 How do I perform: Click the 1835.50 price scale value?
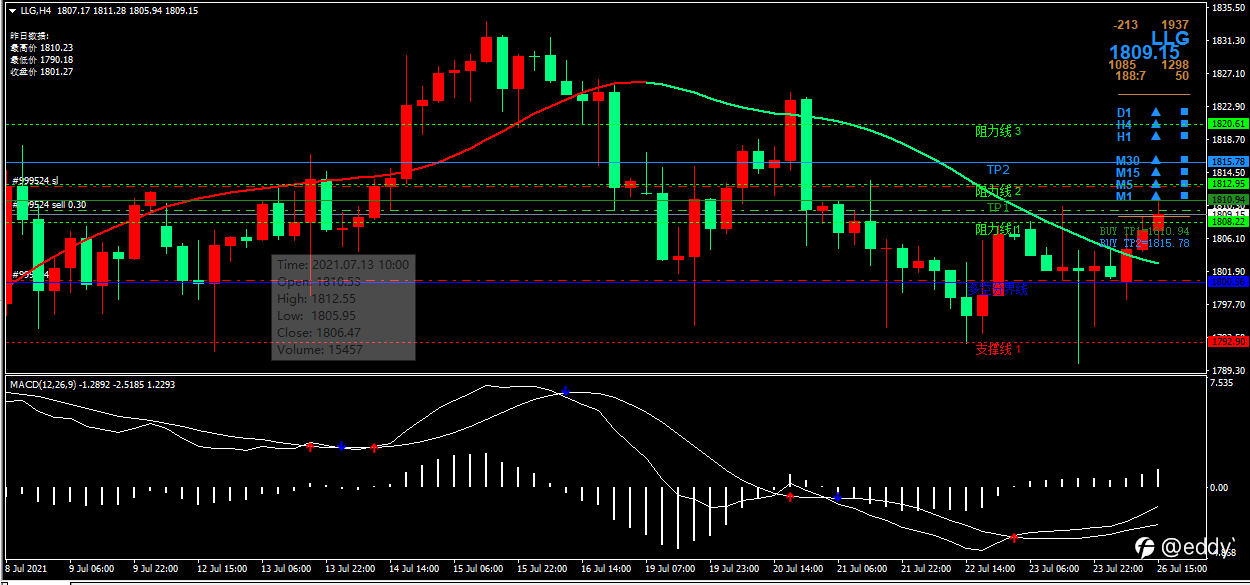1227,9
